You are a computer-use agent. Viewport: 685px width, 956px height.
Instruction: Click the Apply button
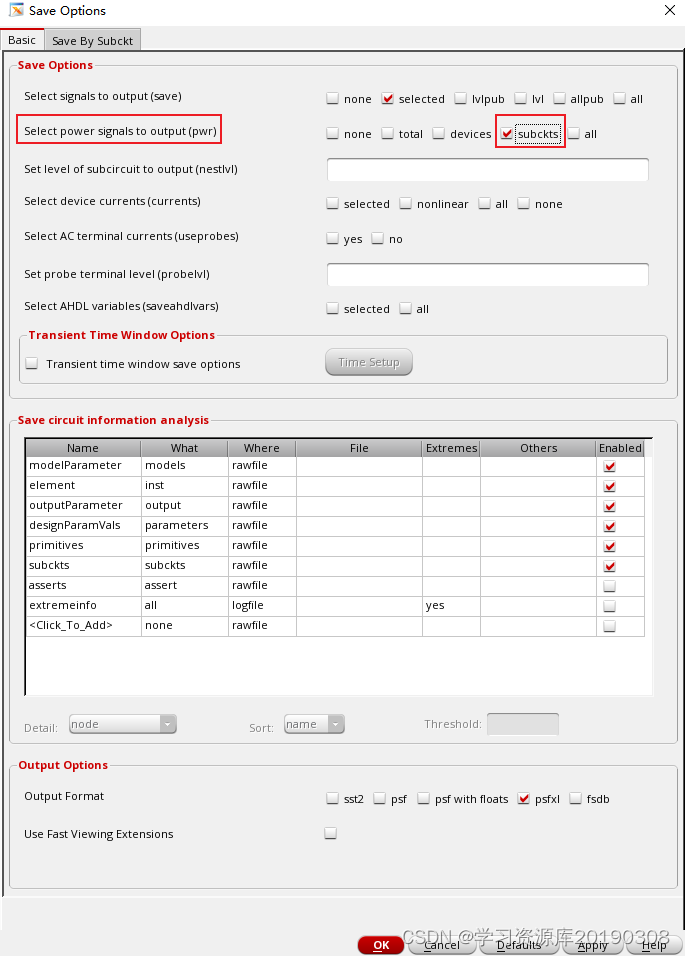point(592,945)
